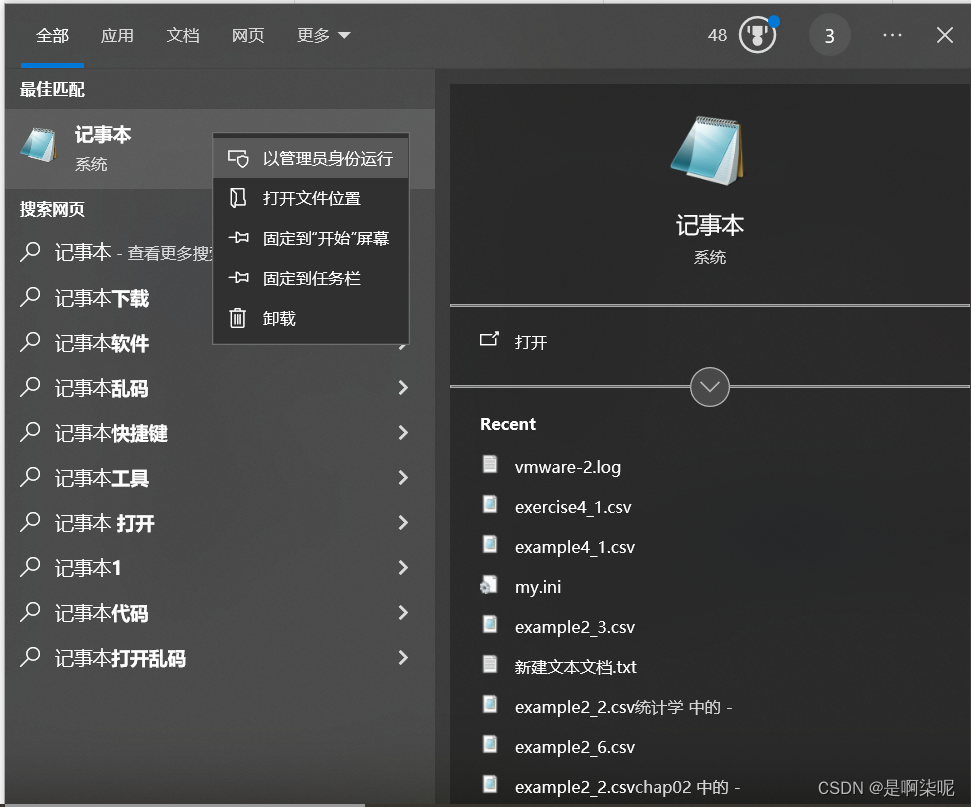Expand arrow for 记事本代码 suggestion
Viewport: 971px width, 807px height.
pos(403,613)
